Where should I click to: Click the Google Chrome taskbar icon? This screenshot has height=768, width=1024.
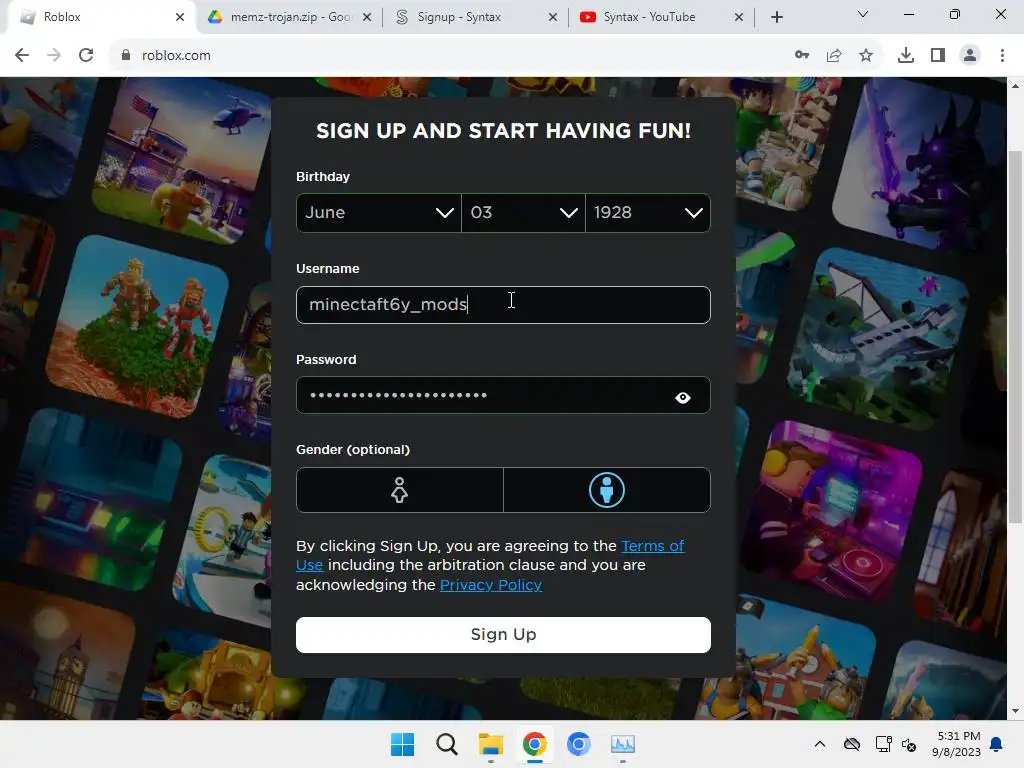534,744
